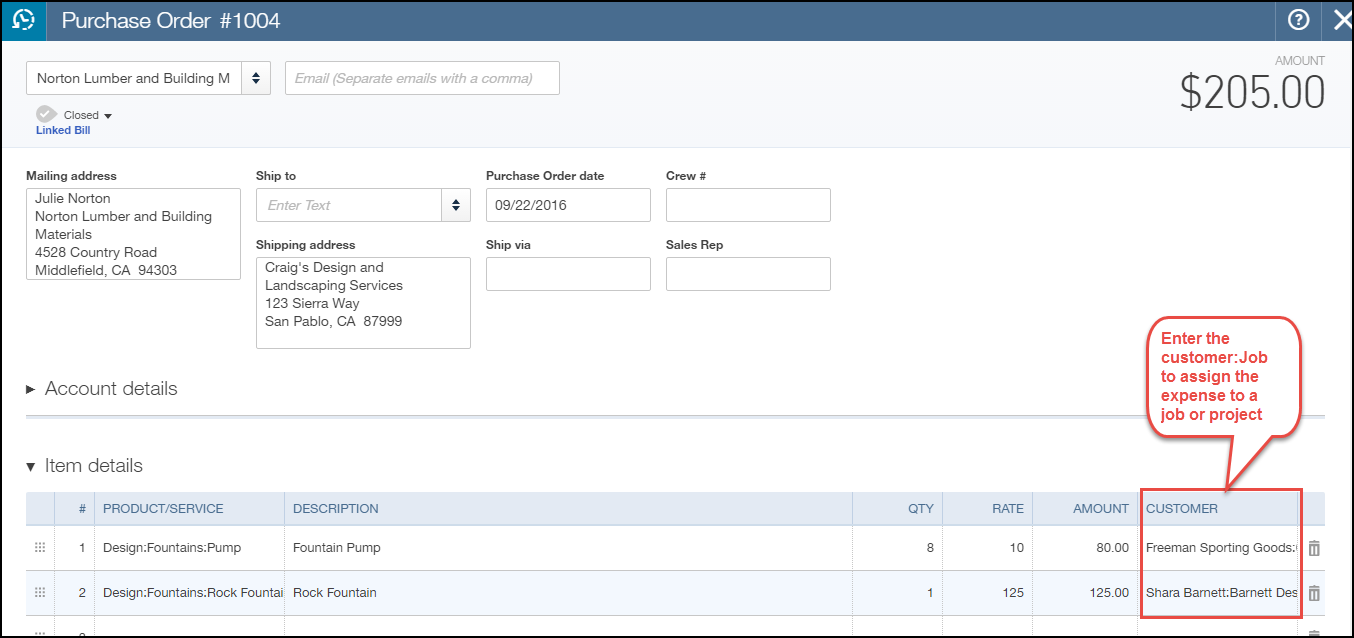Click the rate 10 cell
The height and width of the screenshot is (638, 1354).
click(x=987, y=548)
